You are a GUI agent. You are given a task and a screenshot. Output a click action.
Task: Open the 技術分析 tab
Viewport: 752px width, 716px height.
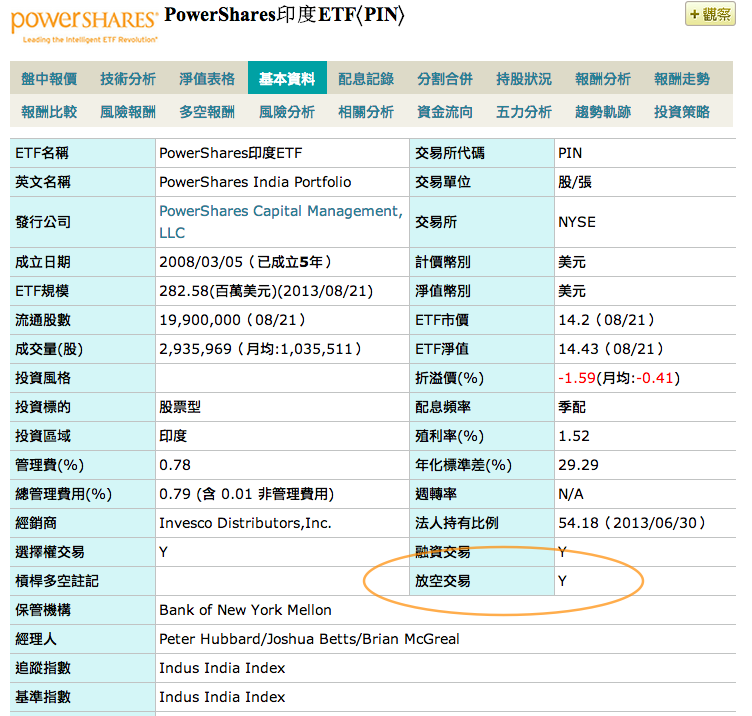[128, 78]
